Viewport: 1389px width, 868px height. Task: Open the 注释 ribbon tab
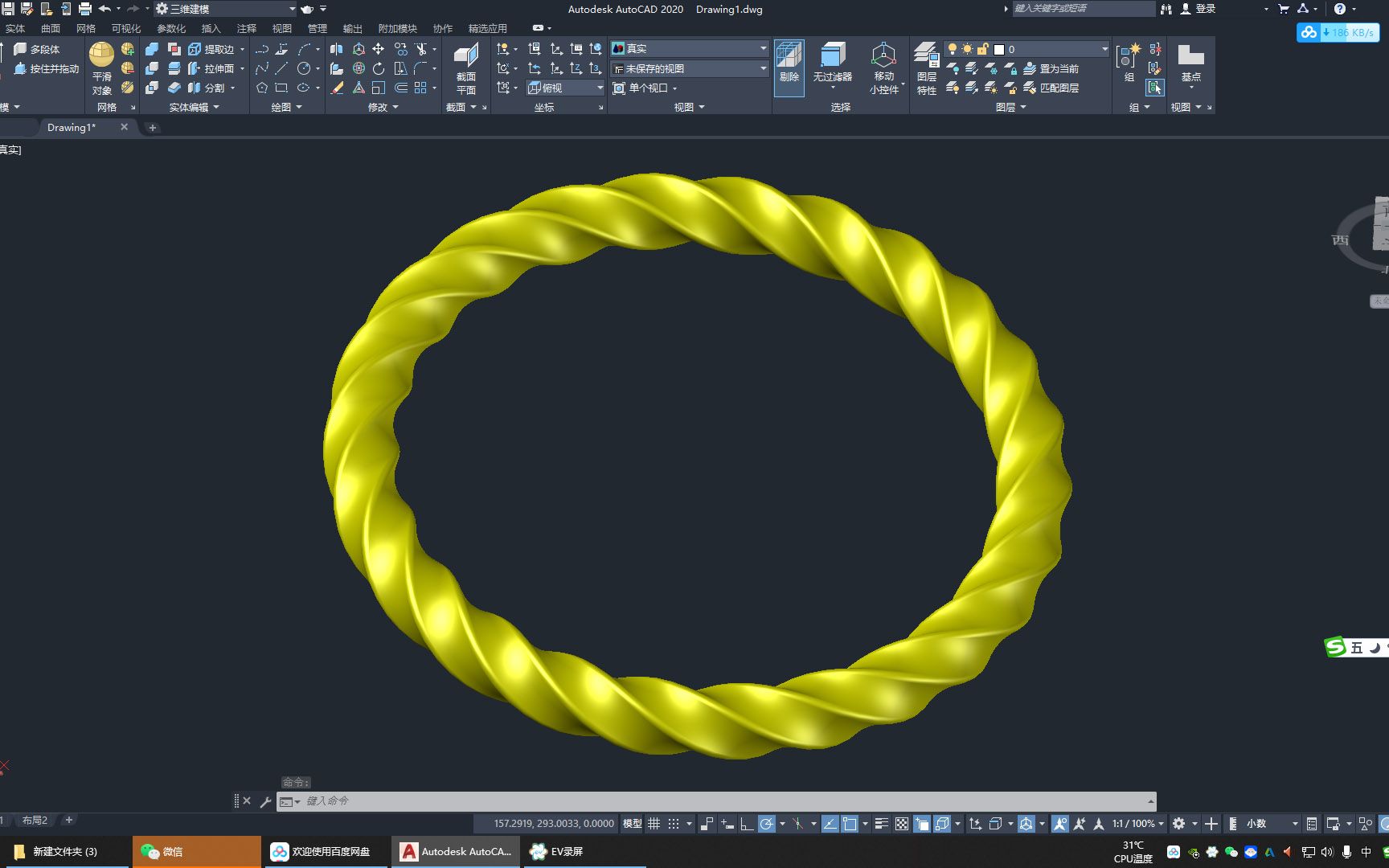(247, 28)
